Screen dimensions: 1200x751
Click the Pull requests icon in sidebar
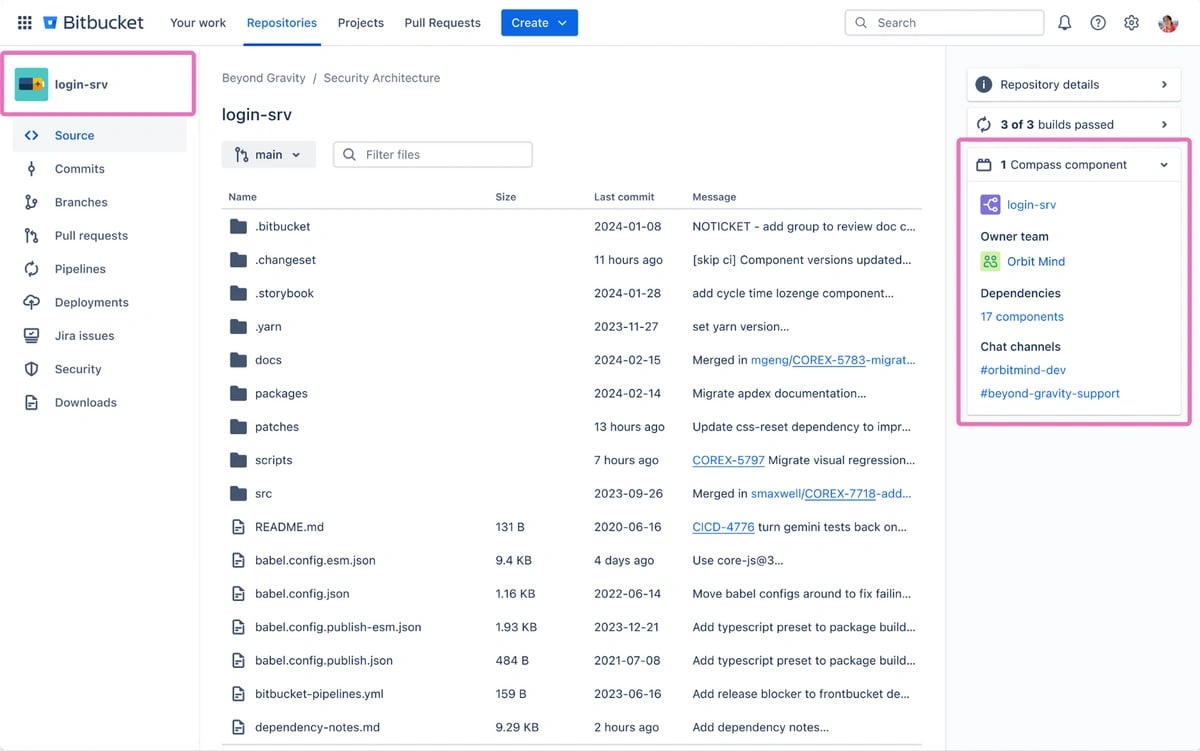click(31, 236)
